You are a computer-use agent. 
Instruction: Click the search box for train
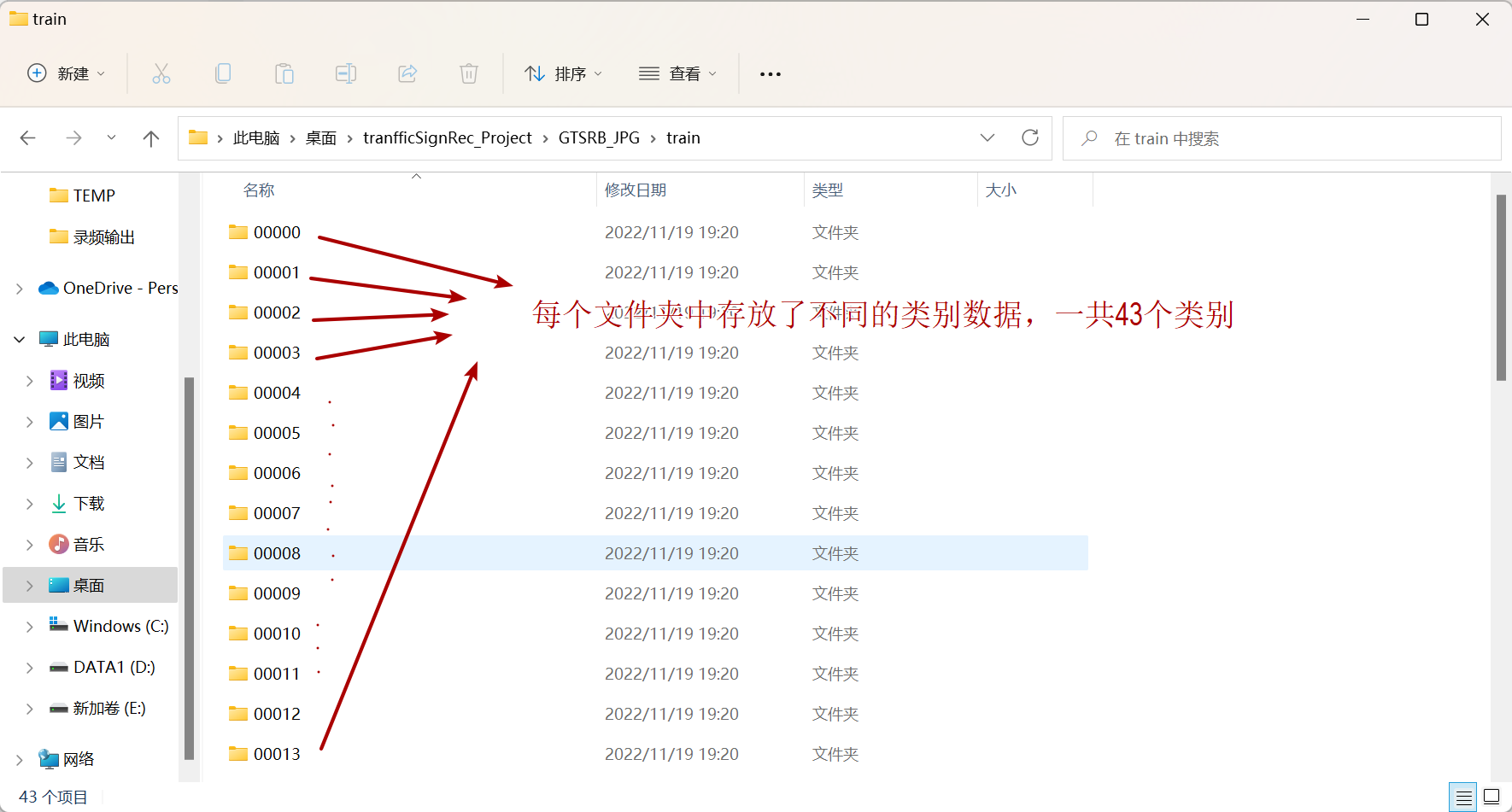click(x=1281, y=138)
